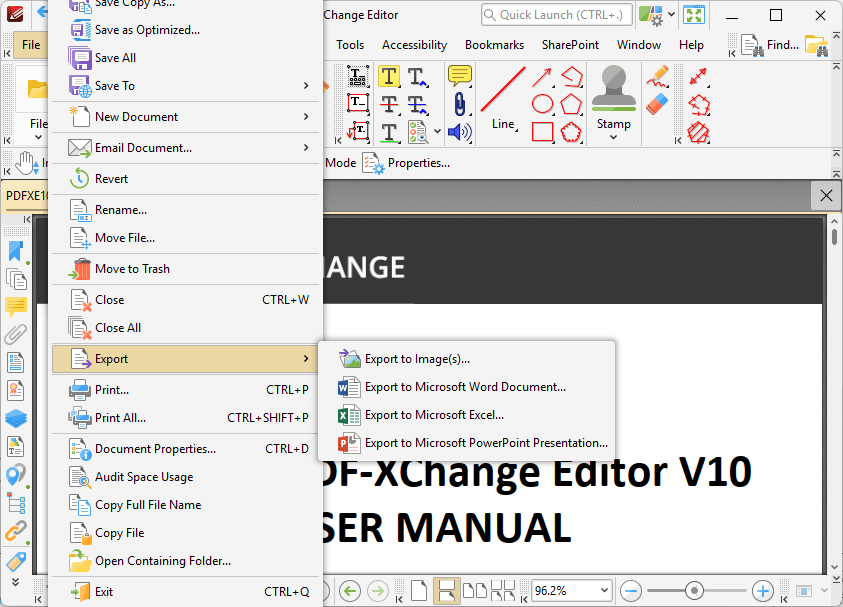
Task: Click the Properties... toolbar button
Action: click(x=406, y=163)
